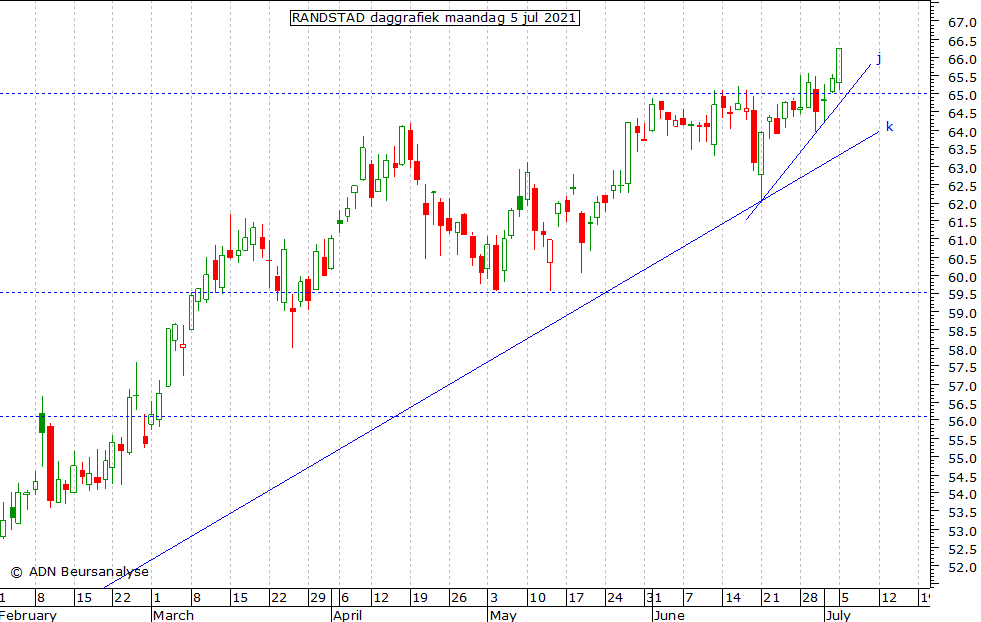Viewport: 981px width, 622px height.
Task: Click the May month label
Action: pyautogui.click(x=503, y=615)
